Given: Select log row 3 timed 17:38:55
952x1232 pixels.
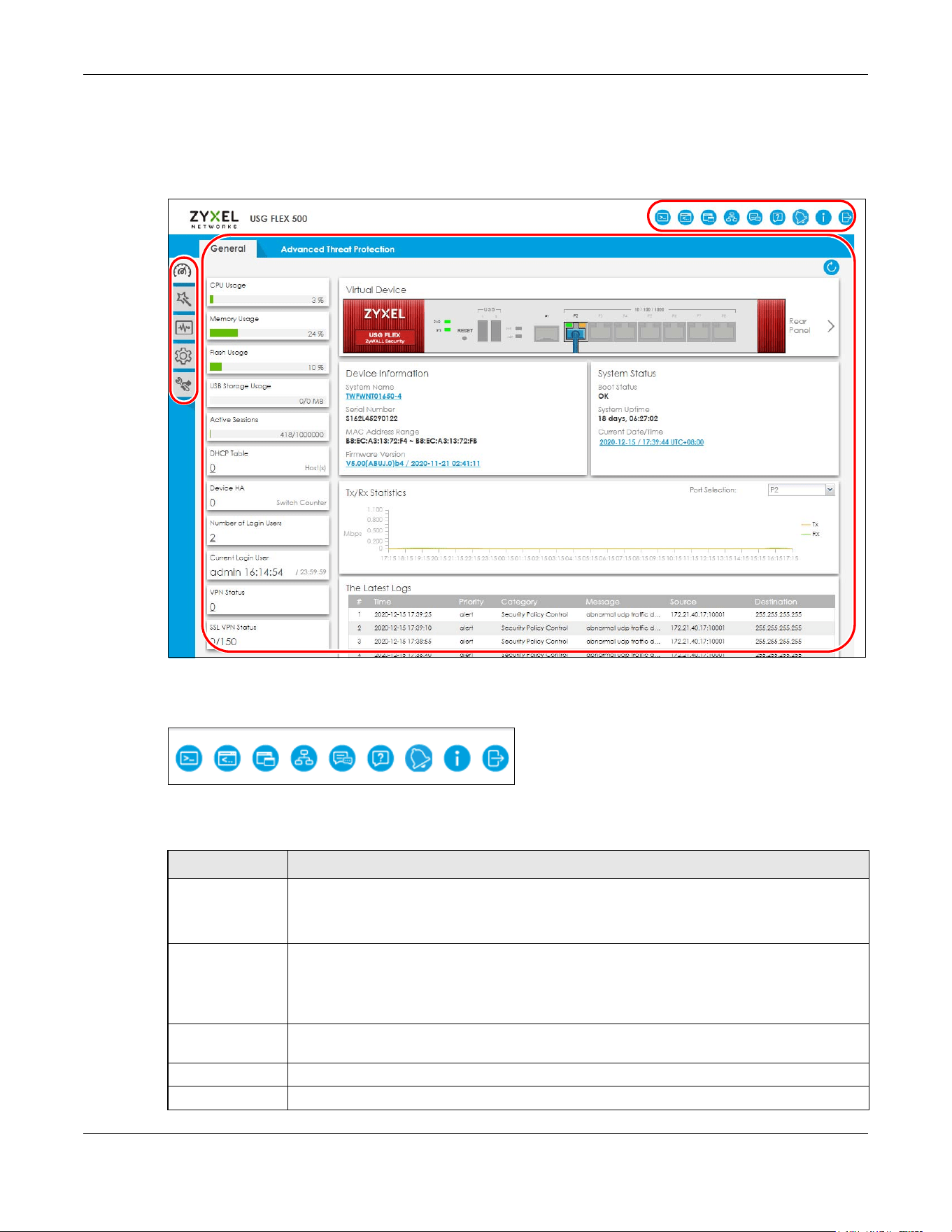Looking at the screenshot, I should (591, 641).
